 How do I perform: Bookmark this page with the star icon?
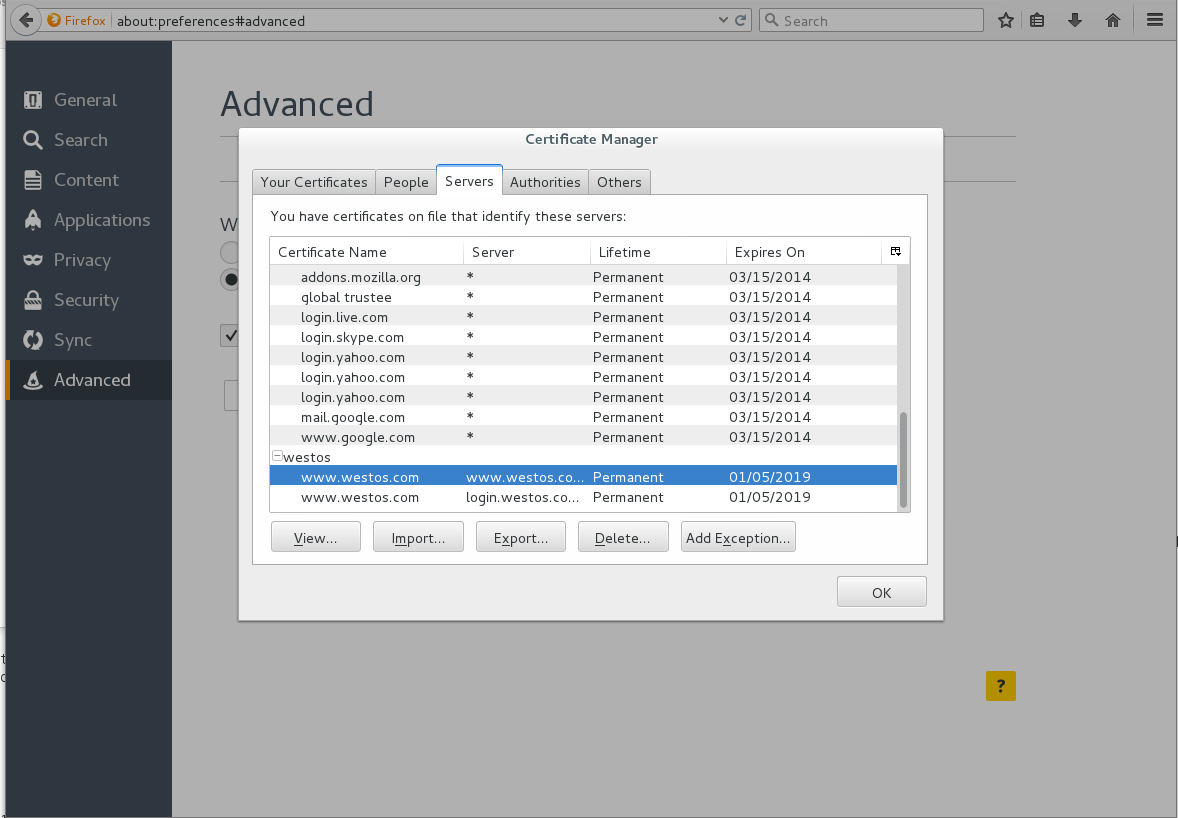pyautogui.click(x=1006, y=20)
